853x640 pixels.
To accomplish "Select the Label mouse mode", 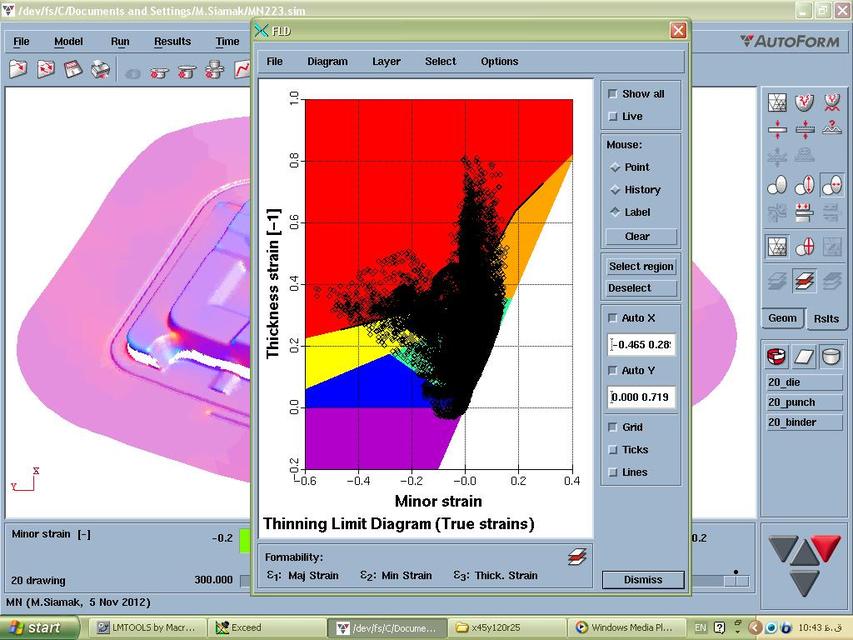I will [x=615, y=212].
